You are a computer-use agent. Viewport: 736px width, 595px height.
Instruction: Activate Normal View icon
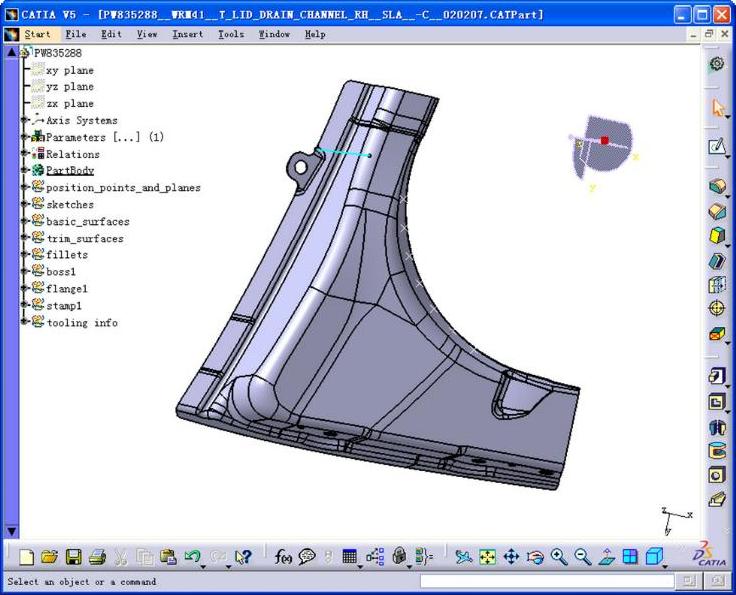point(606,557)
